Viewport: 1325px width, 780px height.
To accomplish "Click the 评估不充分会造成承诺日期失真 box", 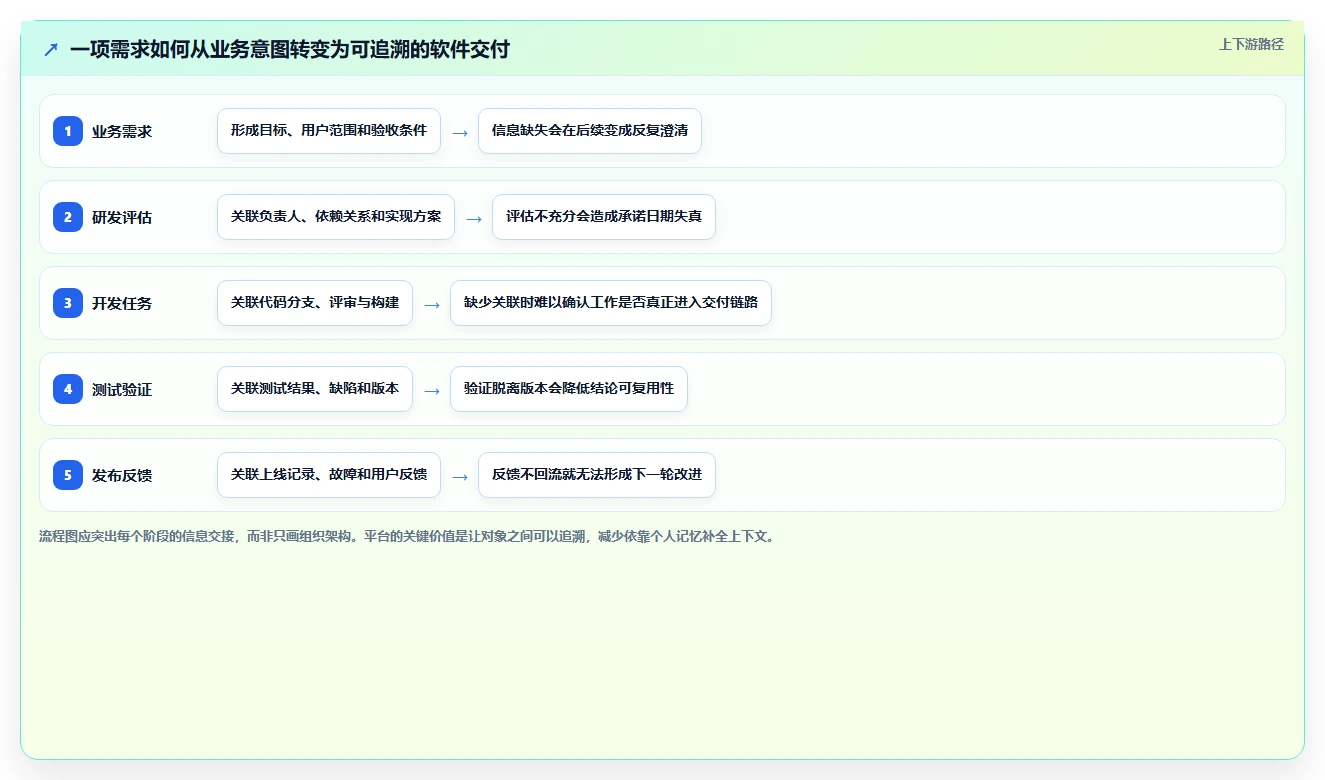I will point(604,217).
